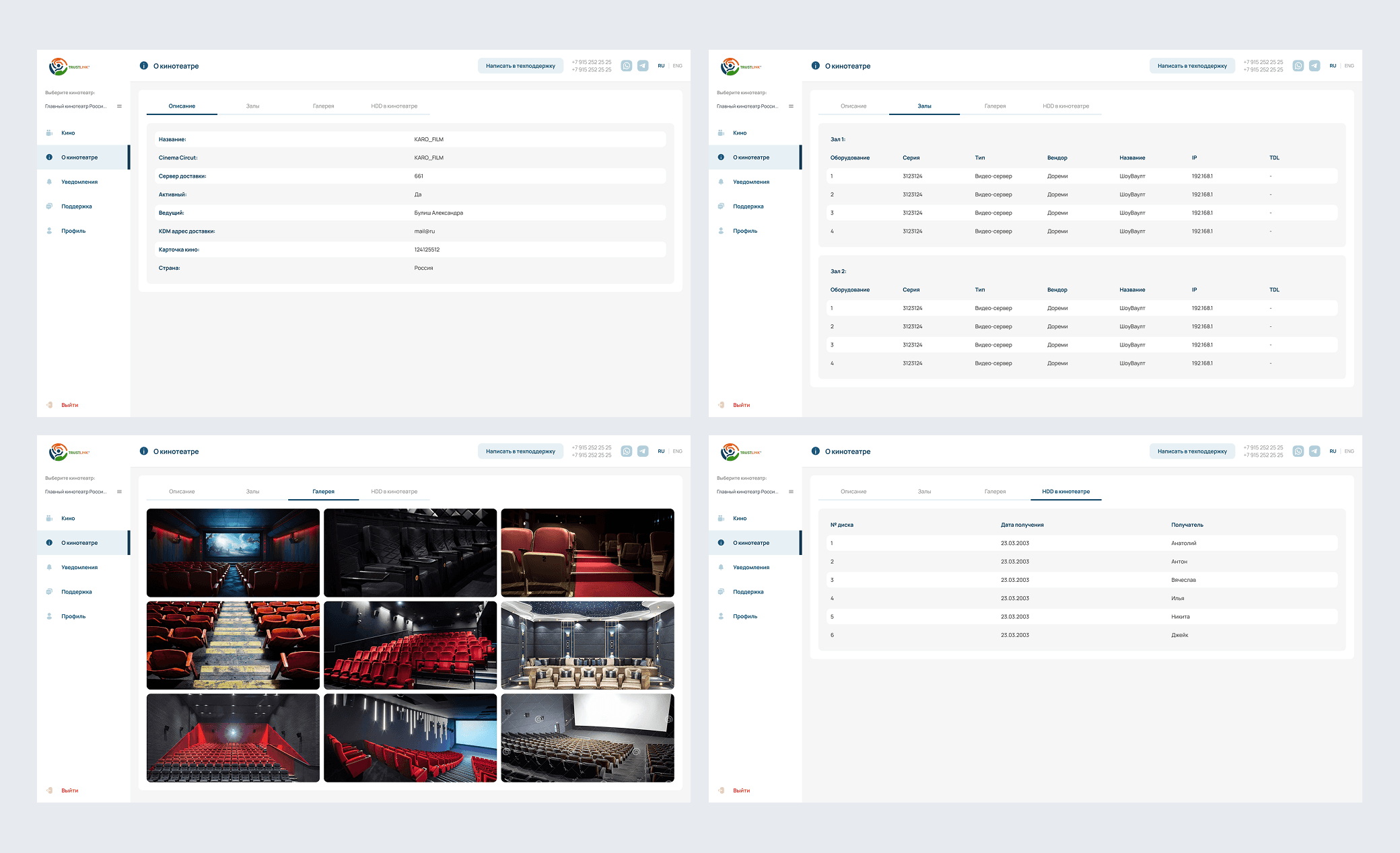Open gallery photo of starry-ceiling lounge hall
The height and width of the screenshot is (853, 1400).
(587, 645)
